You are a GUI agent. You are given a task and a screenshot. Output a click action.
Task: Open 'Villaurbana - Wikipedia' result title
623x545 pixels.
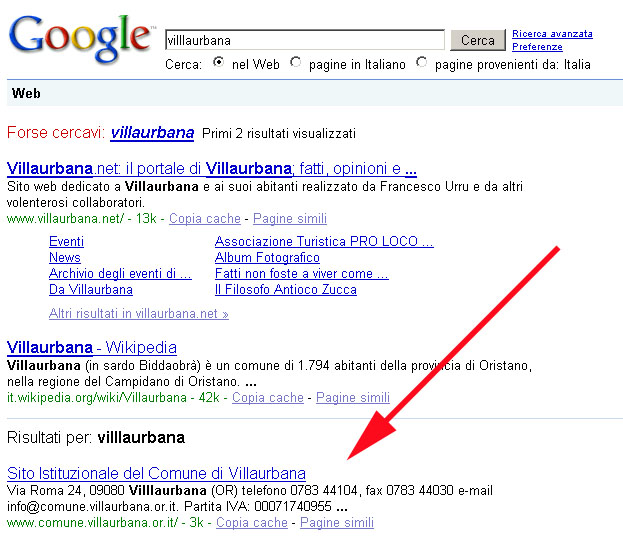(x=92, y=348)
